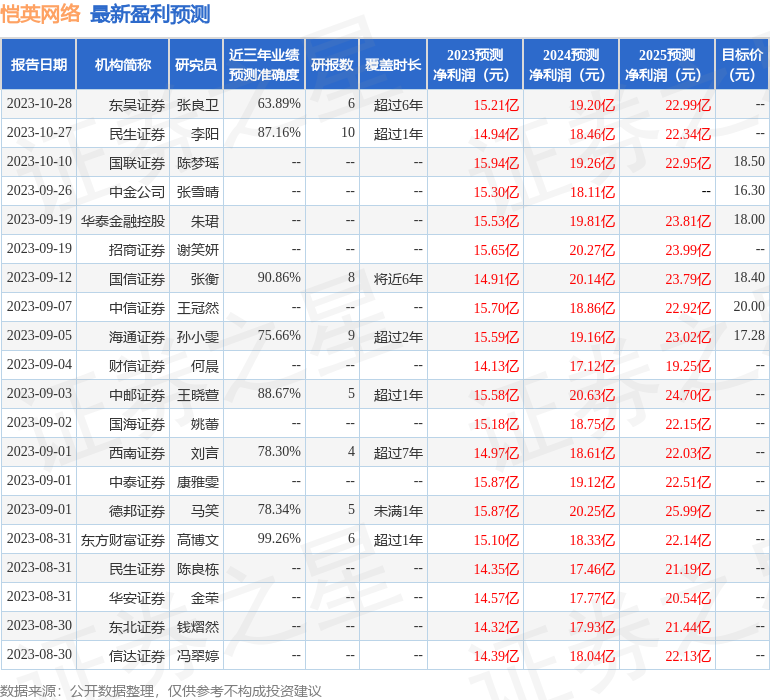Click analyst name 姚蕾

tap(205, 423)
